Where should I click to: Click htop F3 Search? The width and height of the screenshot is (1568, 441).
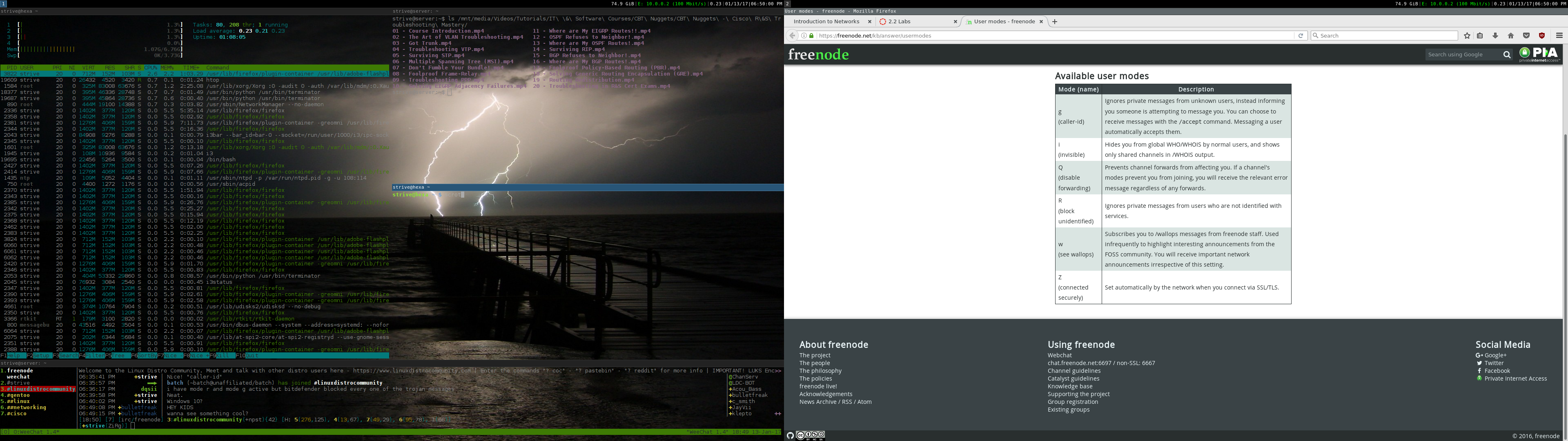[65, 356]
